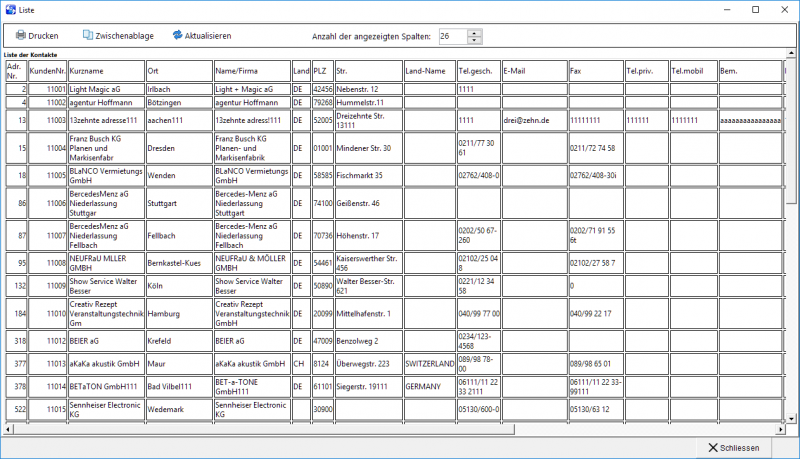Image resolution: width=800 pixels, height=459 pixels.
Task: Select the Irlbach Ort cell
Action: 179,89
